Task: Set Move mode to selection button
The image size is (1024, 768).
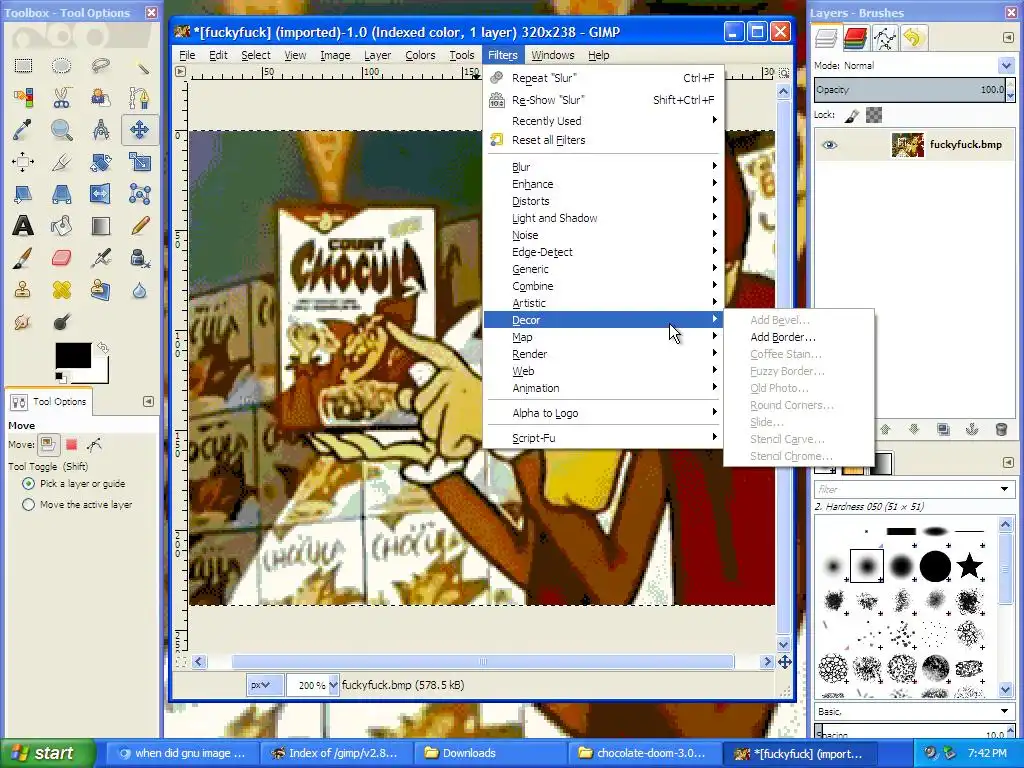Action: coord(71,445)
